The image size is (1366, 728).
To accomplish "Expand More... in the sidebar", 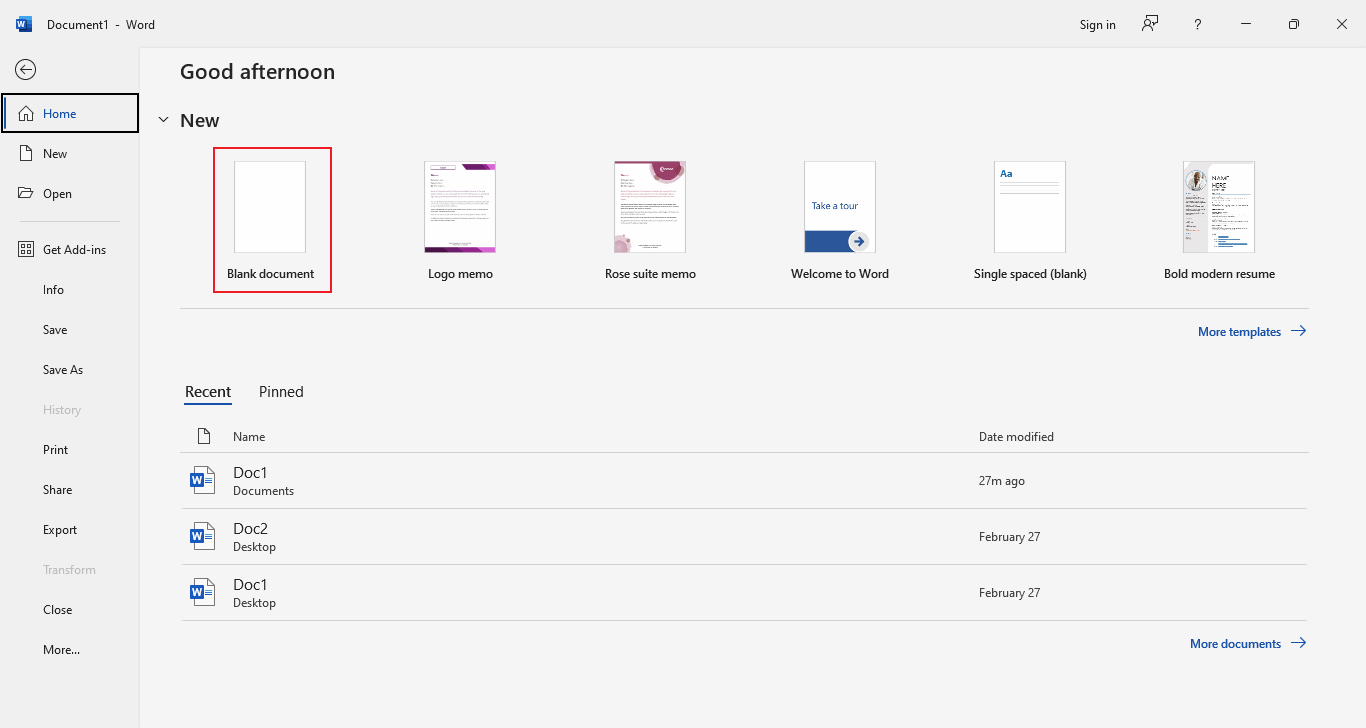I will coord(61,649).
